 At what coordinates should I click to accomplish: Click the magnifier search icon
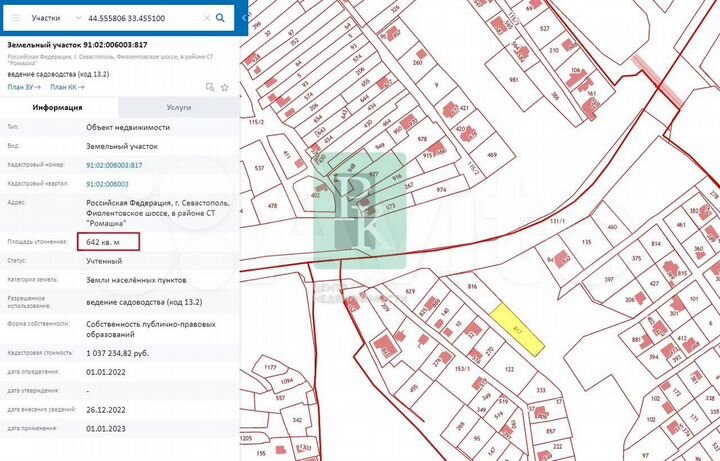coord(222,18)
